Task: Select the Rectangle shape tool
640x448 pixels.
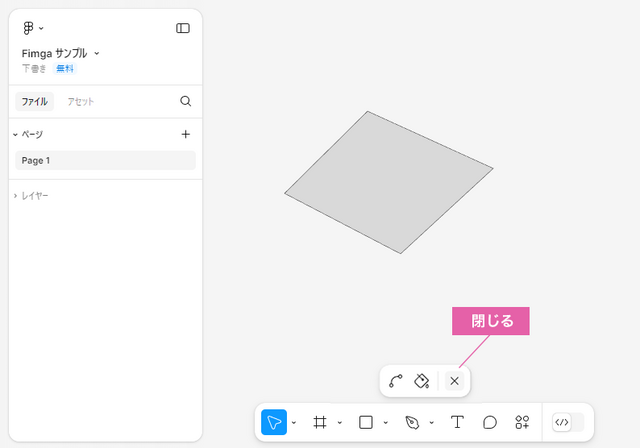Action: [366, 422]
